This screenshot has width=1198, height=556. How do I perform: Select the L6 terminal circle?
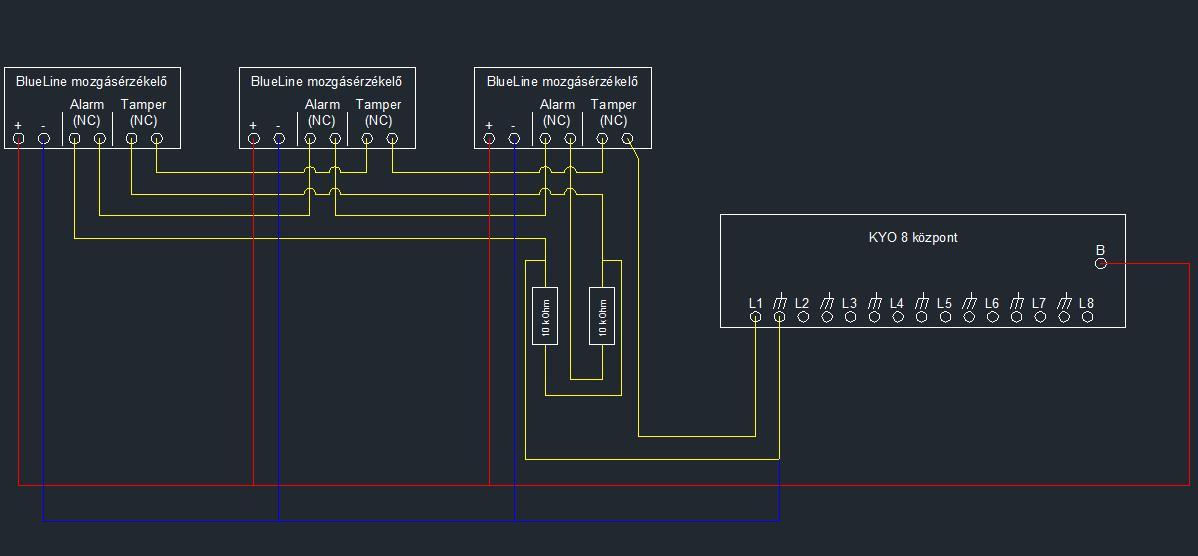point(992,316)
